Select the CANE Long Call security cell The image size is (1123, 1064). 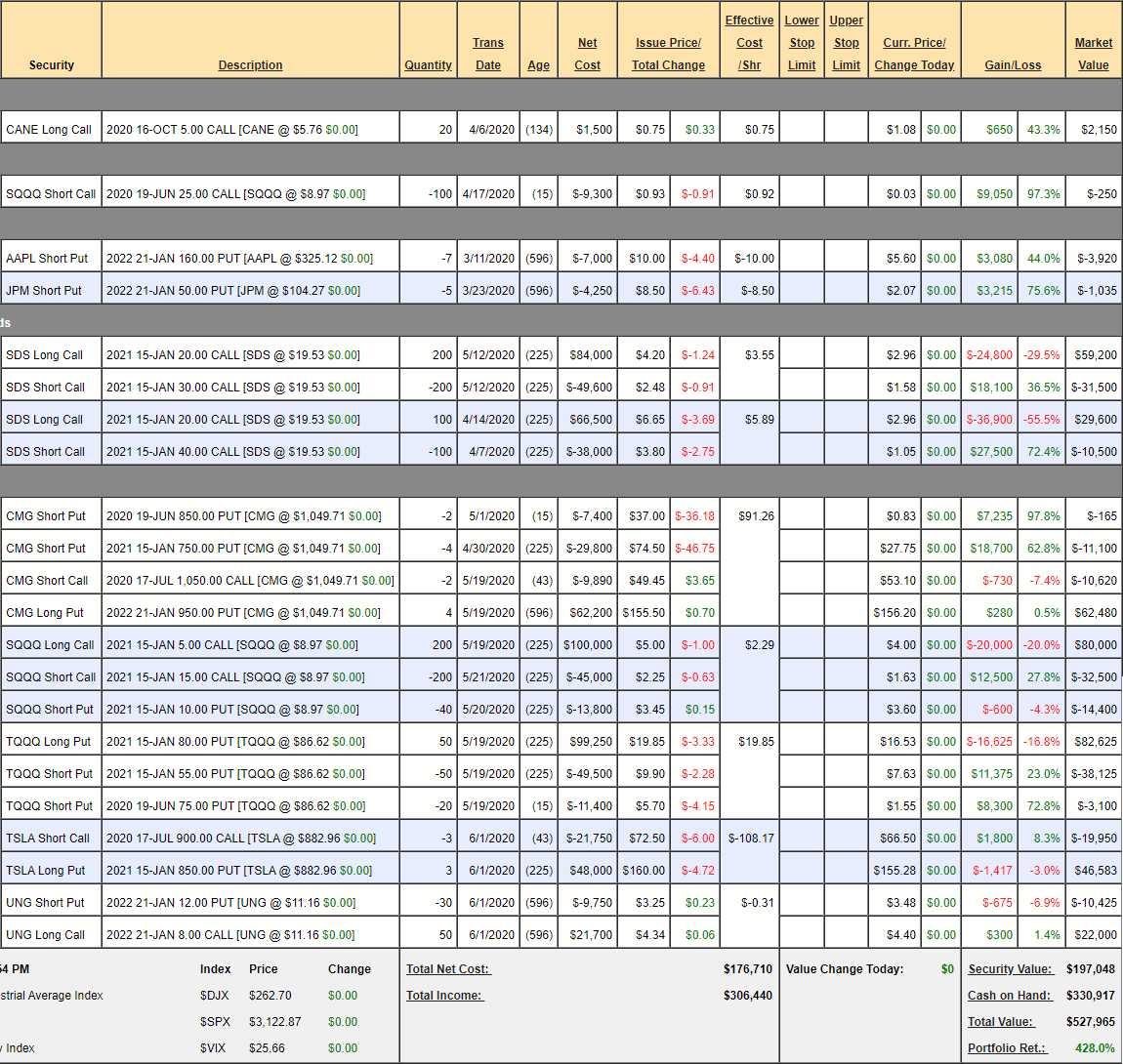point(49,130)
